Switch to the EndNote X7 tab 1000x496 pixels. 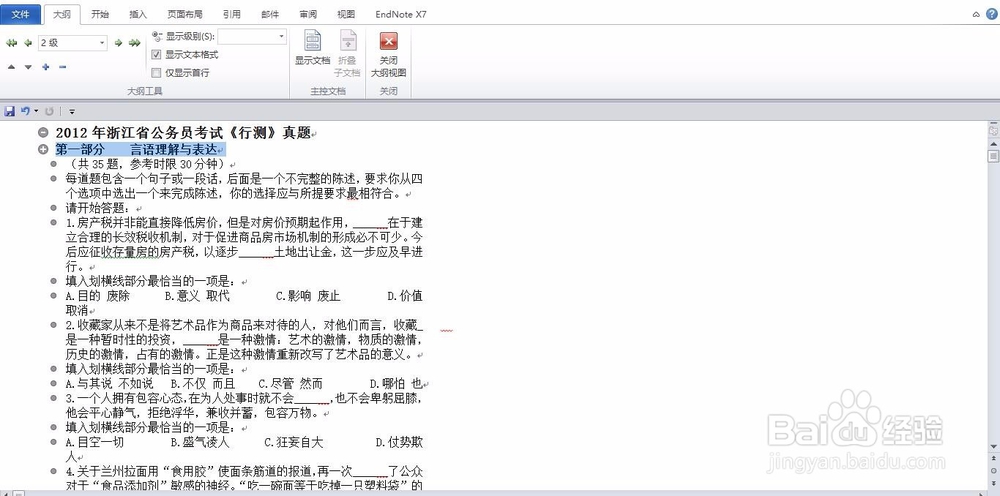[401, 14]
